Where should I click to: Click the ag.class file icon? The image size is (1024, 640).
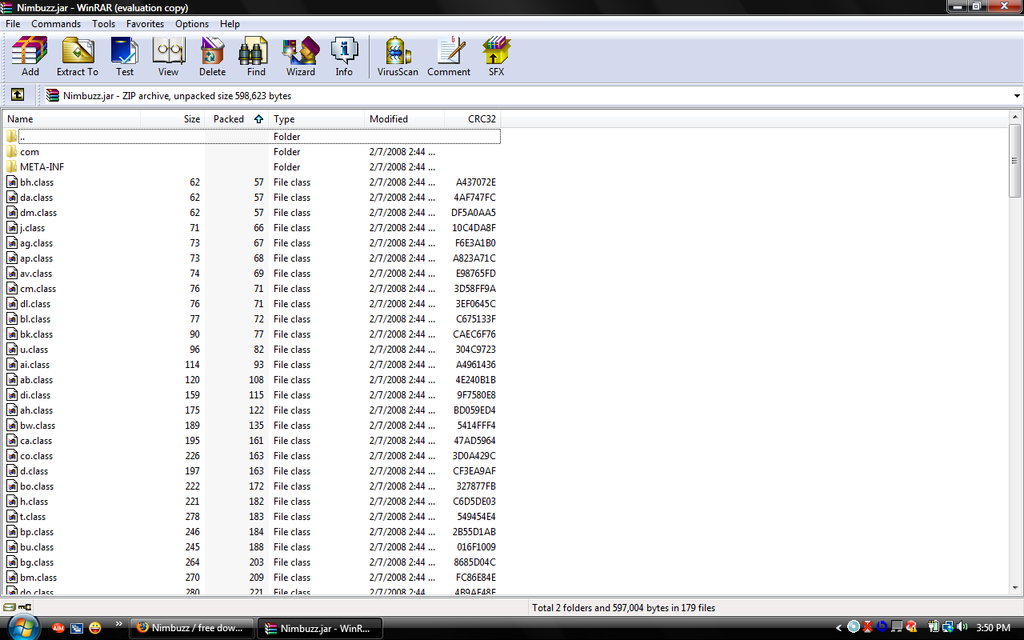[x=12, y=243]
